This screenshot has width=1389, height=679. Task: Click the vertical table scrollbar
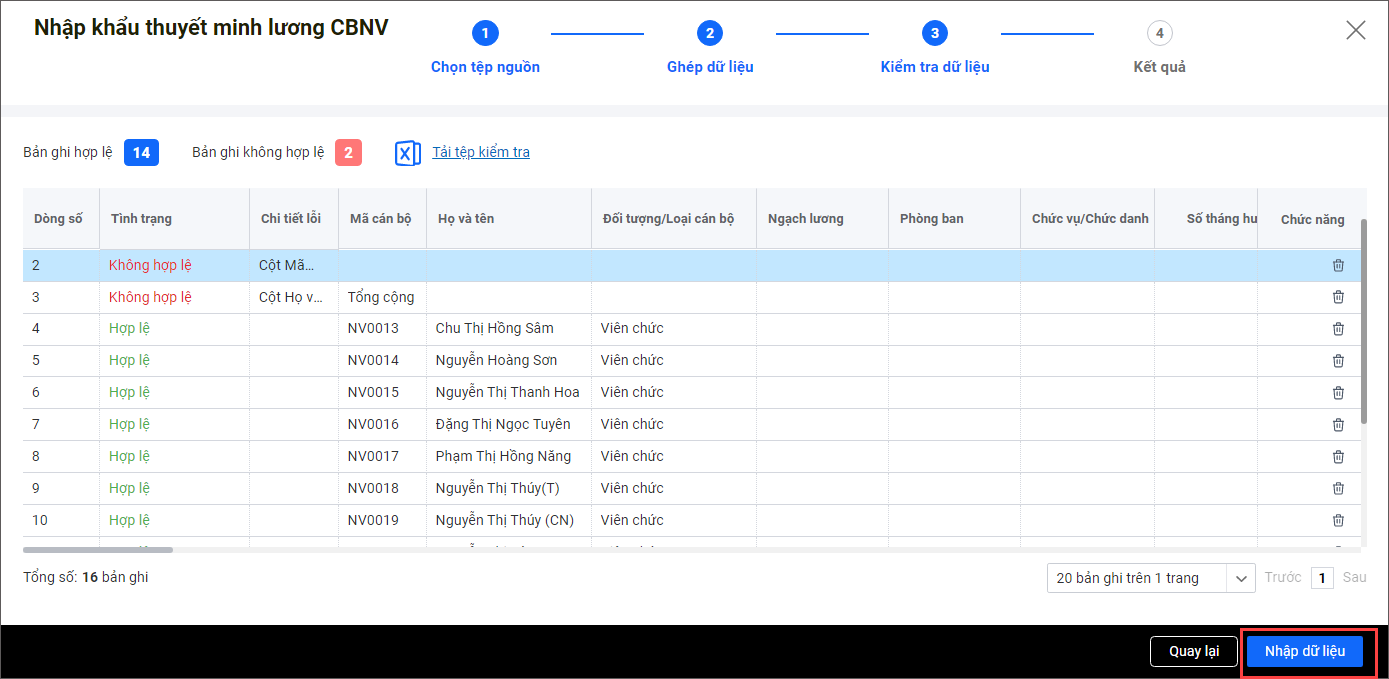pyautogui.click(x=1362, y=320)
